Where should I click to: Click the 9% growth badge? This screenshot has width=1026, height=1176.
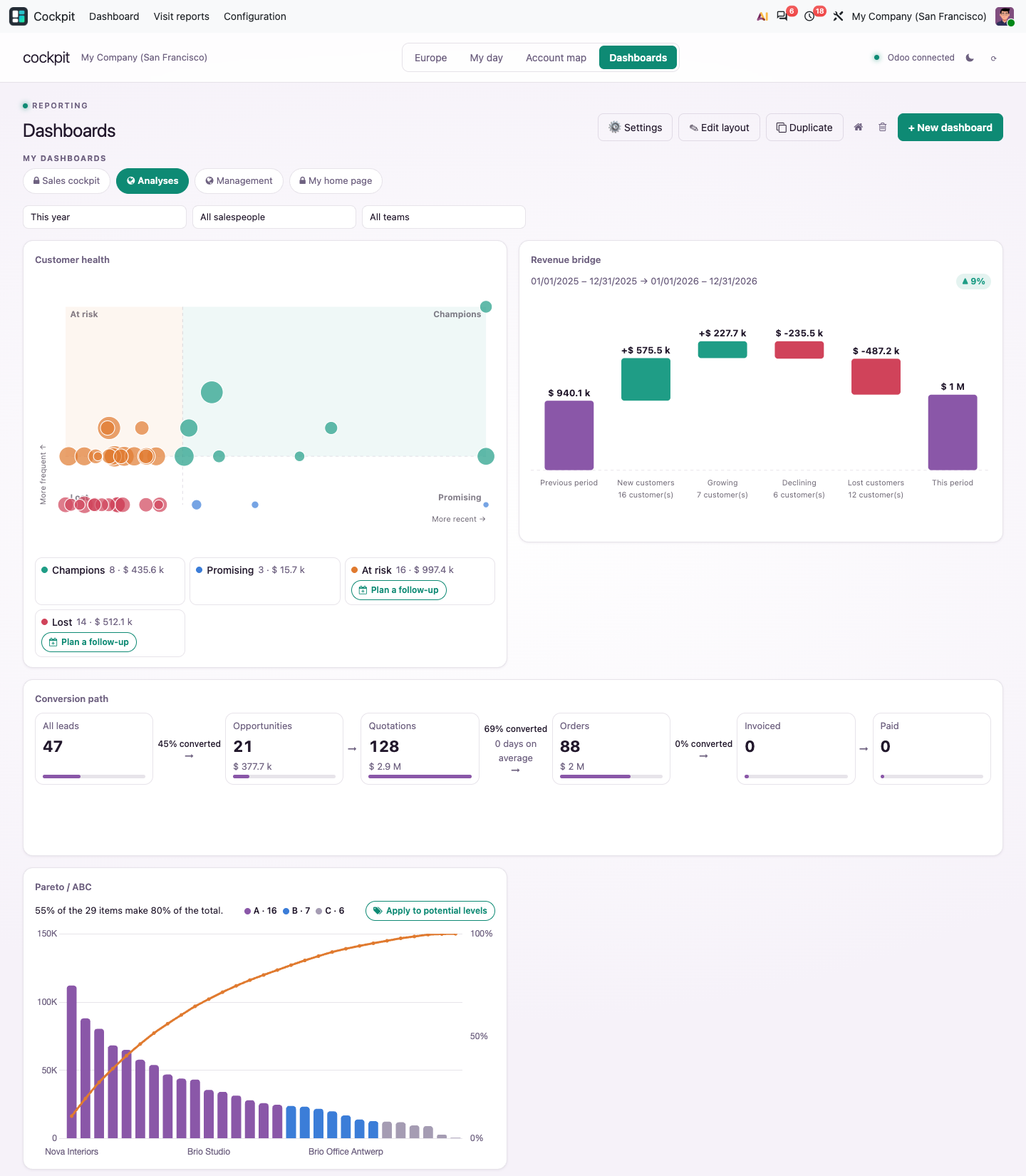pyautogui.click(x=973, y=282)
